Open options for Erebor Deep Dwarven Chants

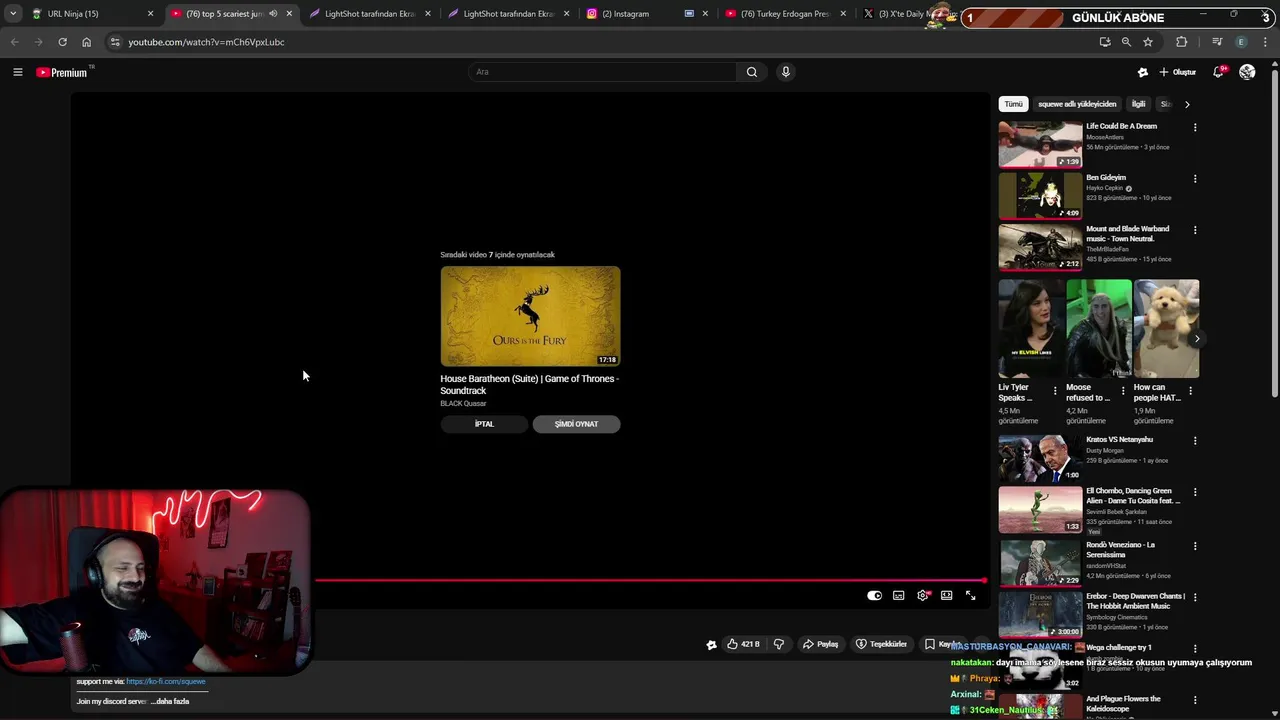click(1194, 597)
